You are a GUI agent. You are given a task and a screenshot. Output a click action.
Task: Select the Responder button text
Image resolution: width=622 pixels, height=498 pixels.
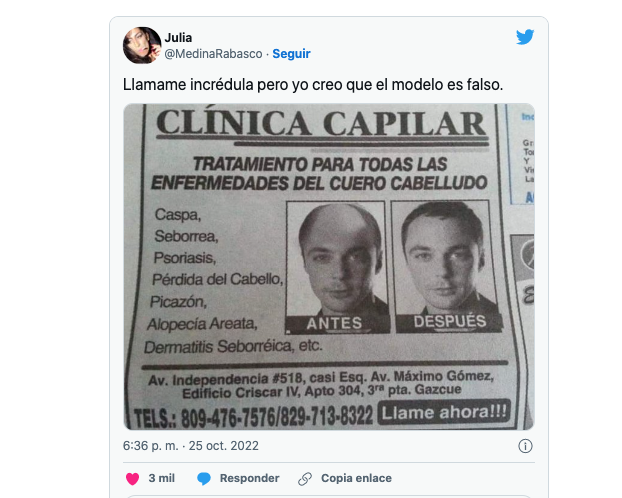250,478
